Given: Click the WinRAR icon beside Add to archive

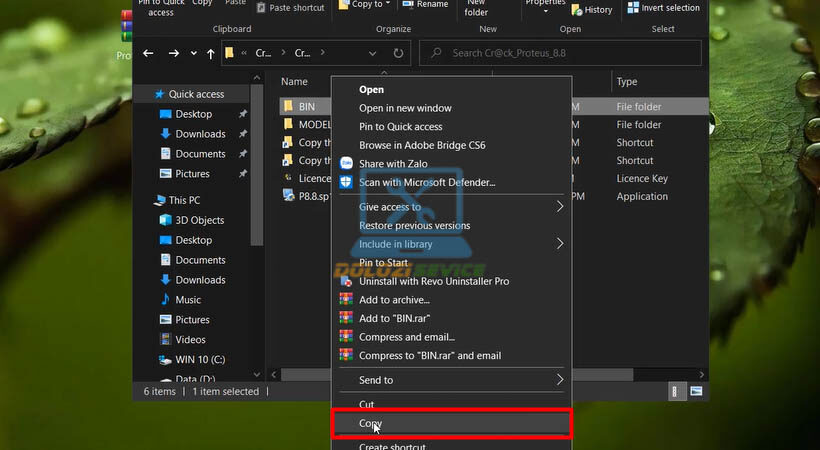Looking at the screenshot, I should coord(346,300).
